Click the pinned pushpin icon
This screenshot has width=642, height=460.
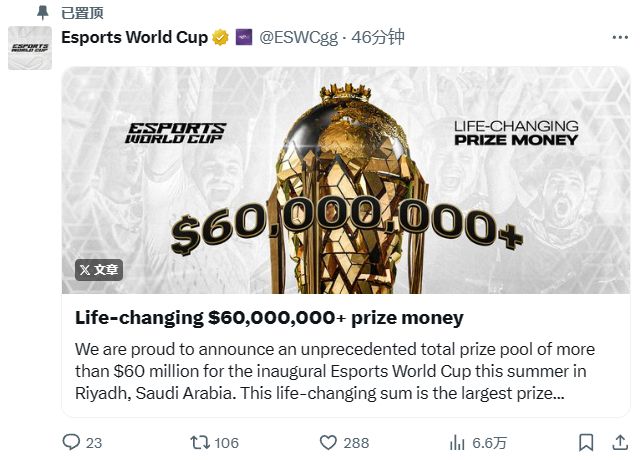(x=42, y=13)
